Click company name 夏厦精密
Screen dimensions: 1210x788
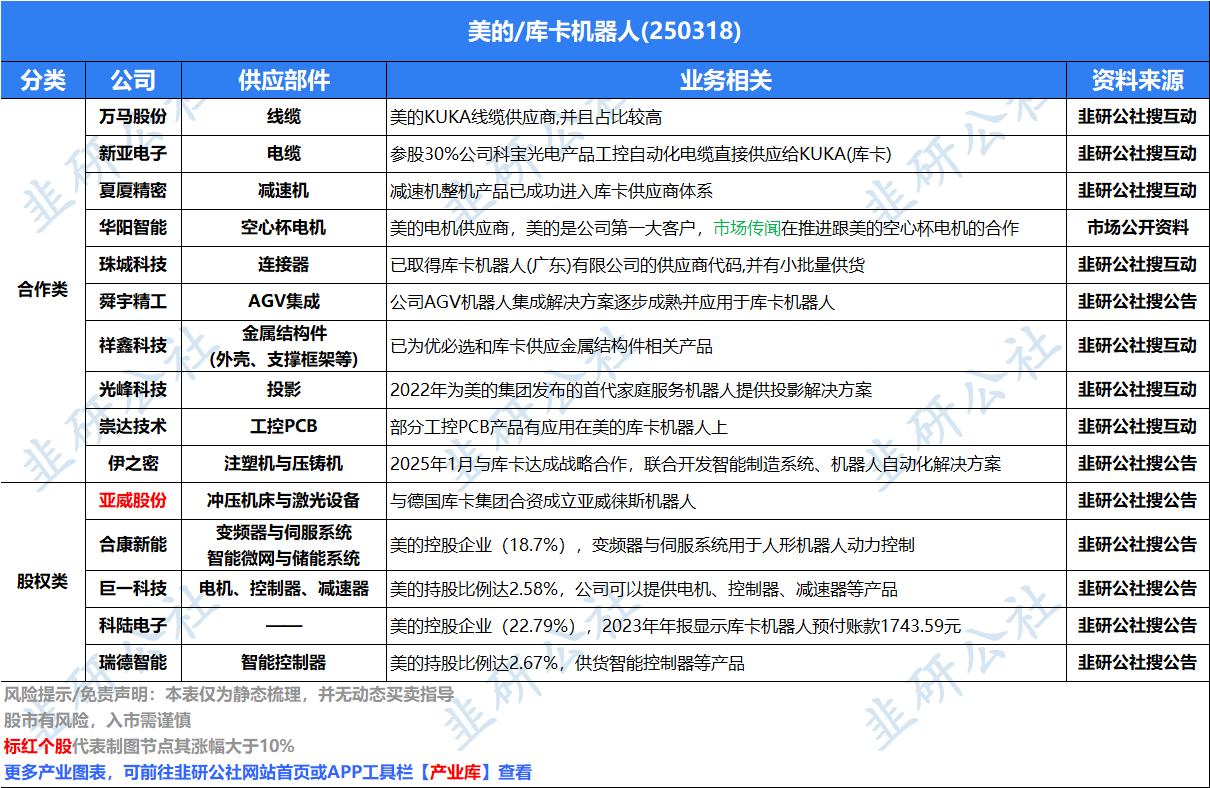click(x=133, y=190)
